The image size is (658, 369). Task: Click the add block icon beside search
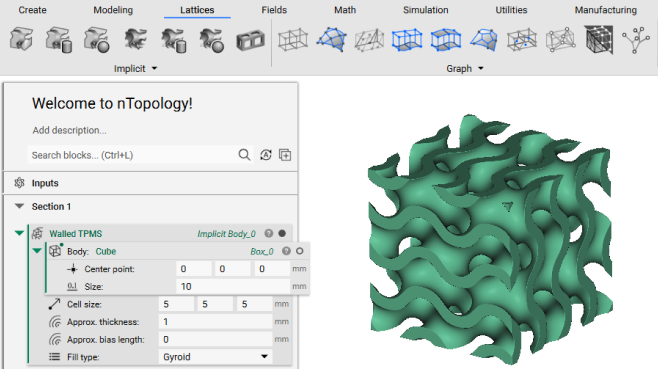pyautogui.click(x=285, y=155)
